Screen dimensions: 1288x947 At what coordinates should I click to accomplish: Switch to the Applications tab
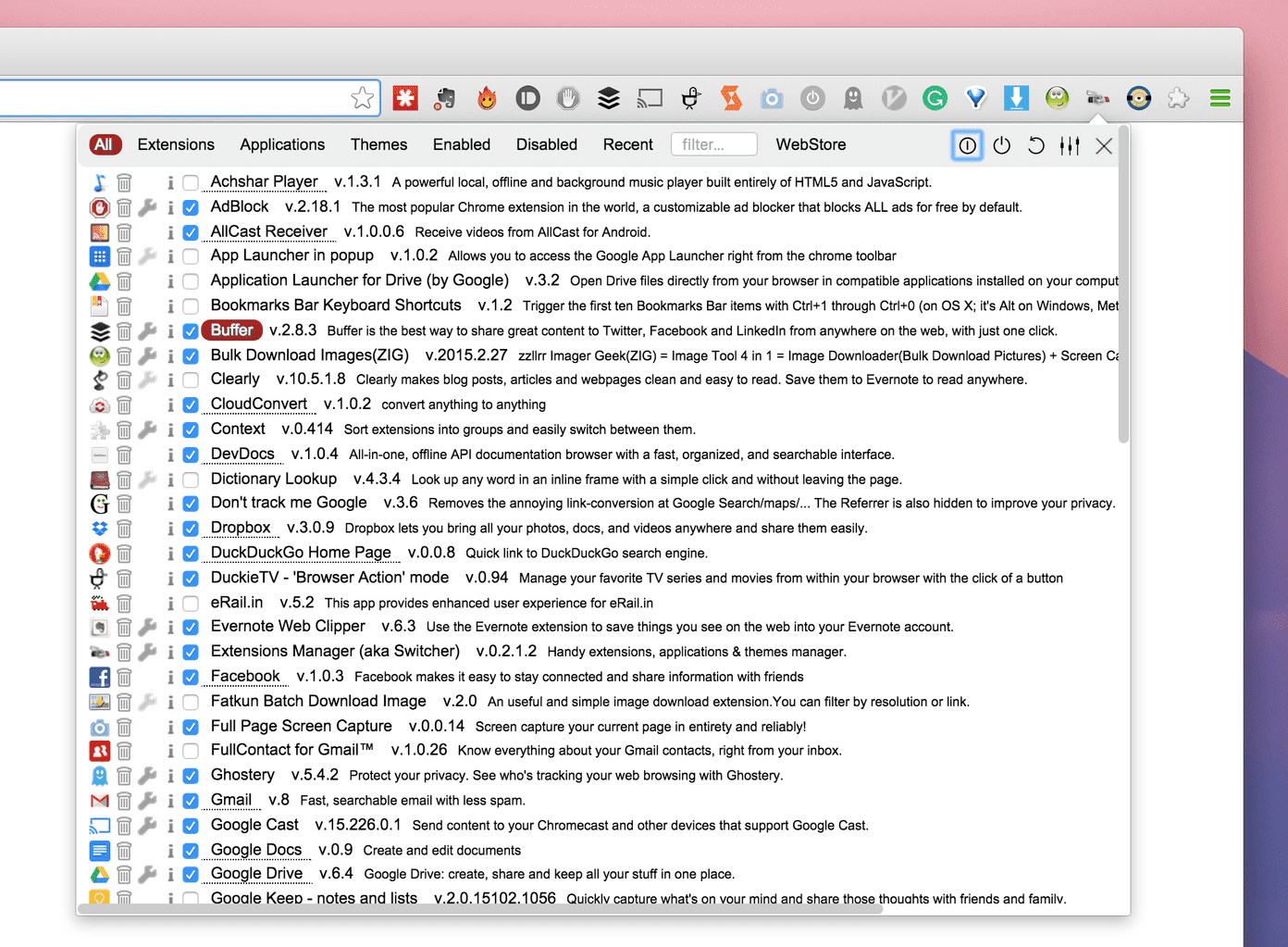point(282,144)
